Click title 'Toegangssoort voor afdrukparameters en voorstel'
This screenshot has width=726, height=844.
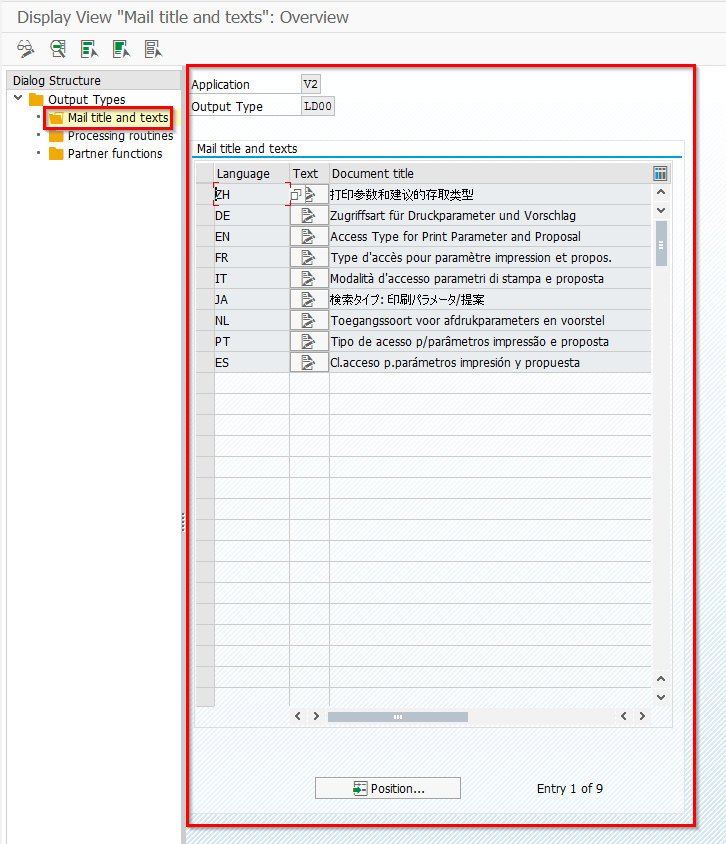click(x=468, y=320)
